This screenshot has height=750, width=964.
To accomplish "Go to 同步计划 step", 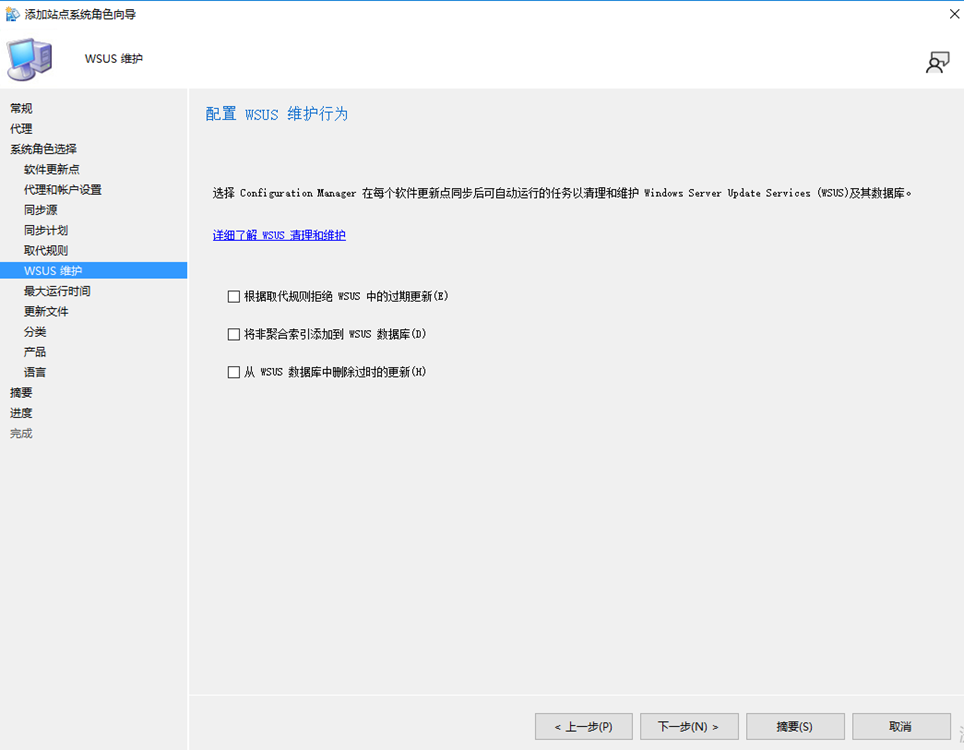I will [46, 230].
